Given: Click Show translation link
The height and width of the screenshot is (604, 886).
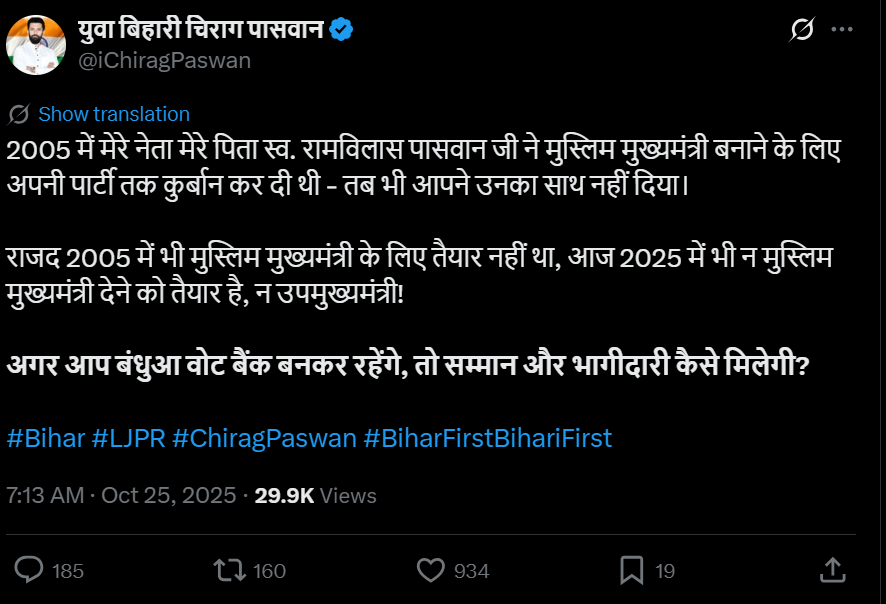Looking at the screenshot, I should (114, 114).
